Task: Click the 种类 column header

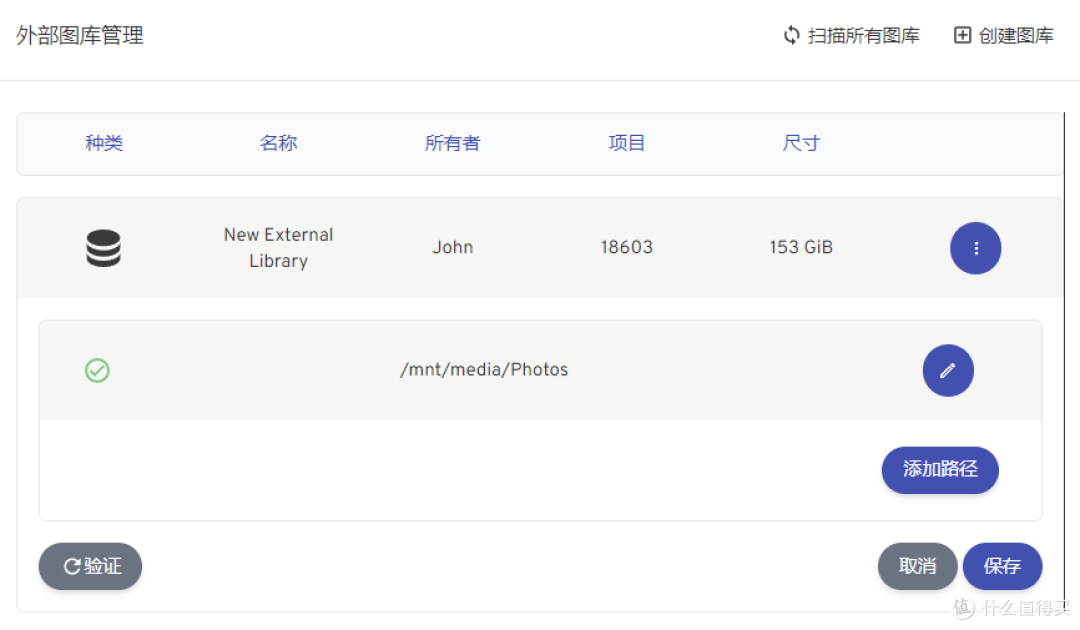Action: pos(104,143)
